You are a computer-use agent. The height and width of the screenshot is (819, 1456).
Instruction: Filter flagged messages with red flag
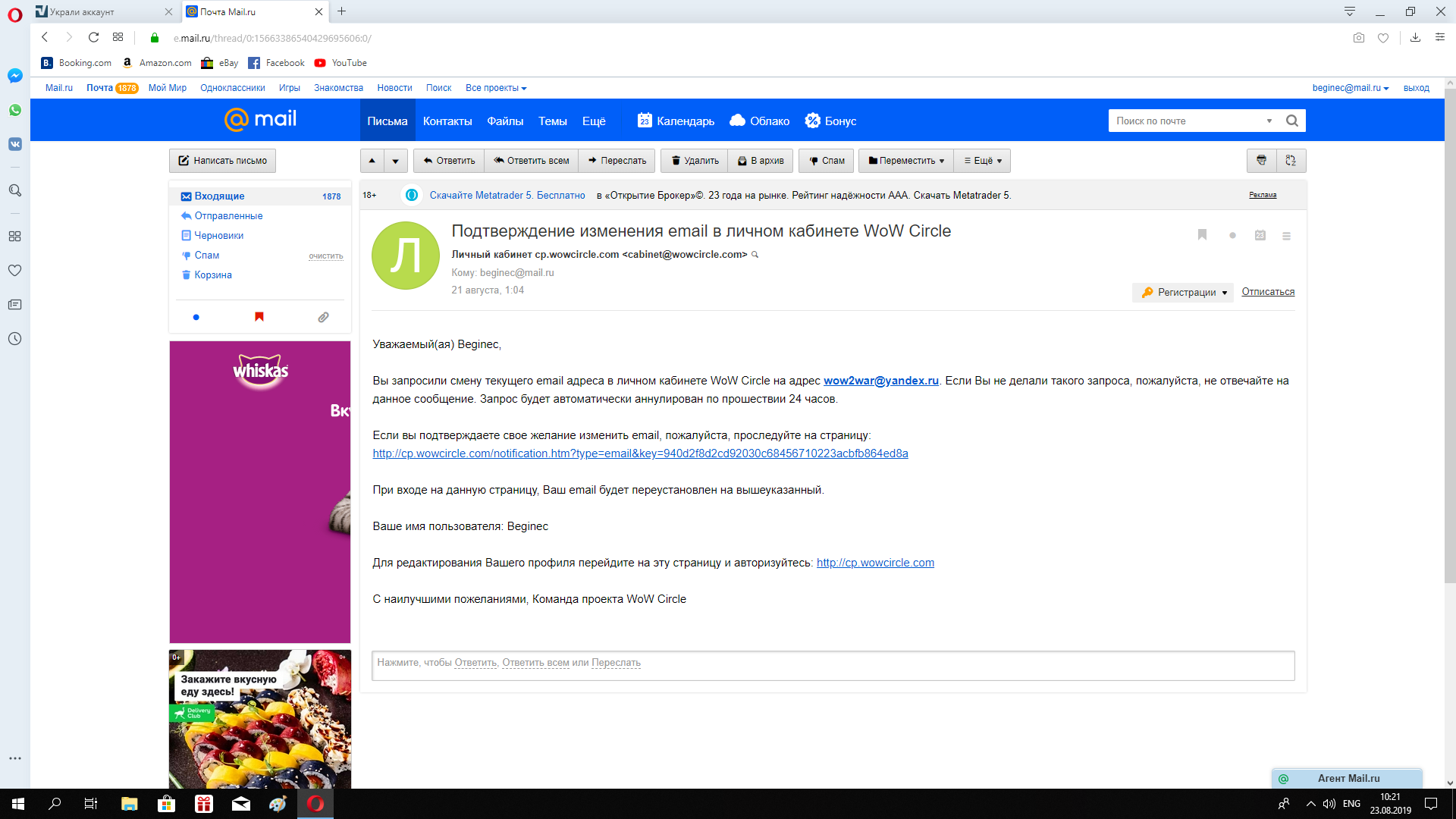(259, 317)
